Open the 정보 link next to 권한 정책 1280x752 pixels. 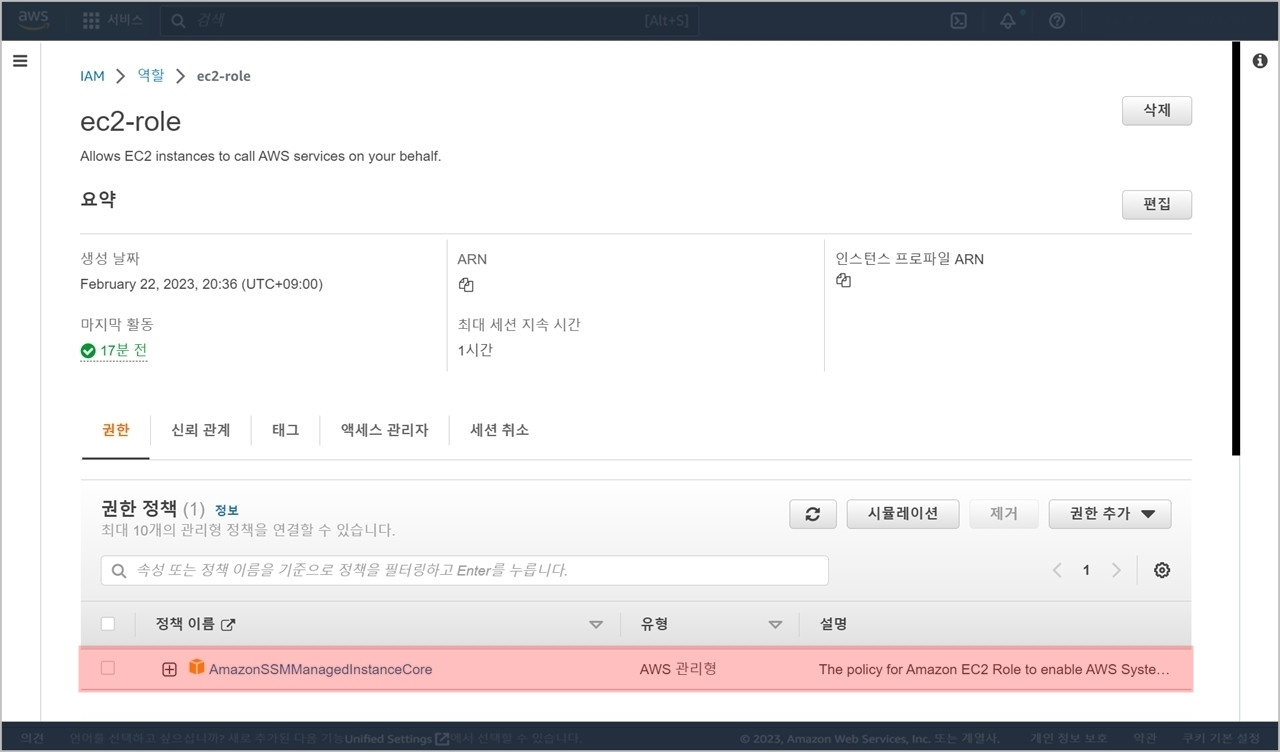227,510
